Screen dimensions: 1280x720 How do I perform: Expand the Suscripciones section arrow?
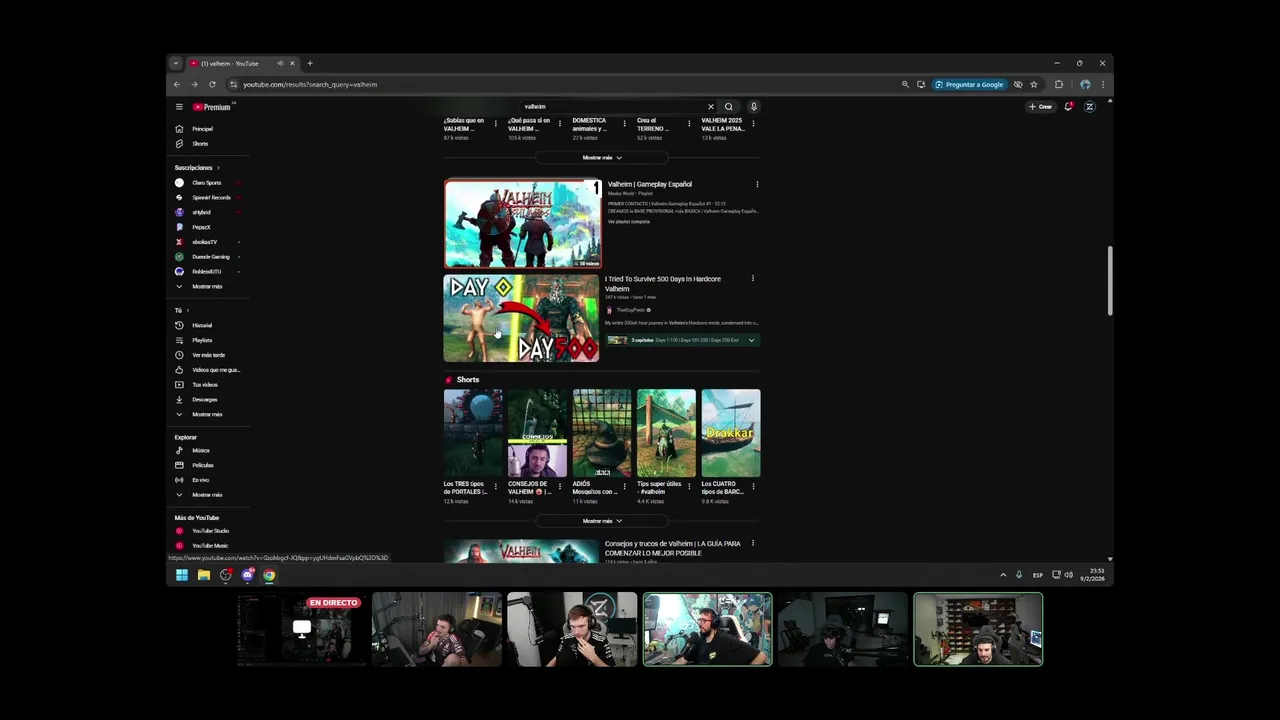pos(218,168)
